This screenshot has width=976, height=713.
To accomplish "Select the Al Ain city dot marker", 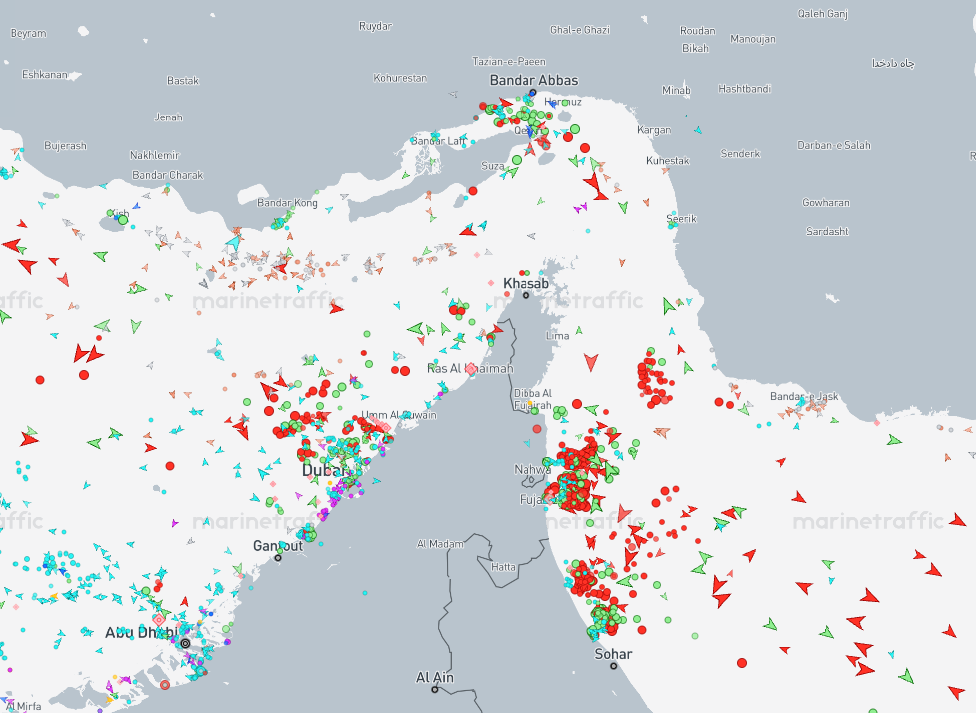I will 434,689.
